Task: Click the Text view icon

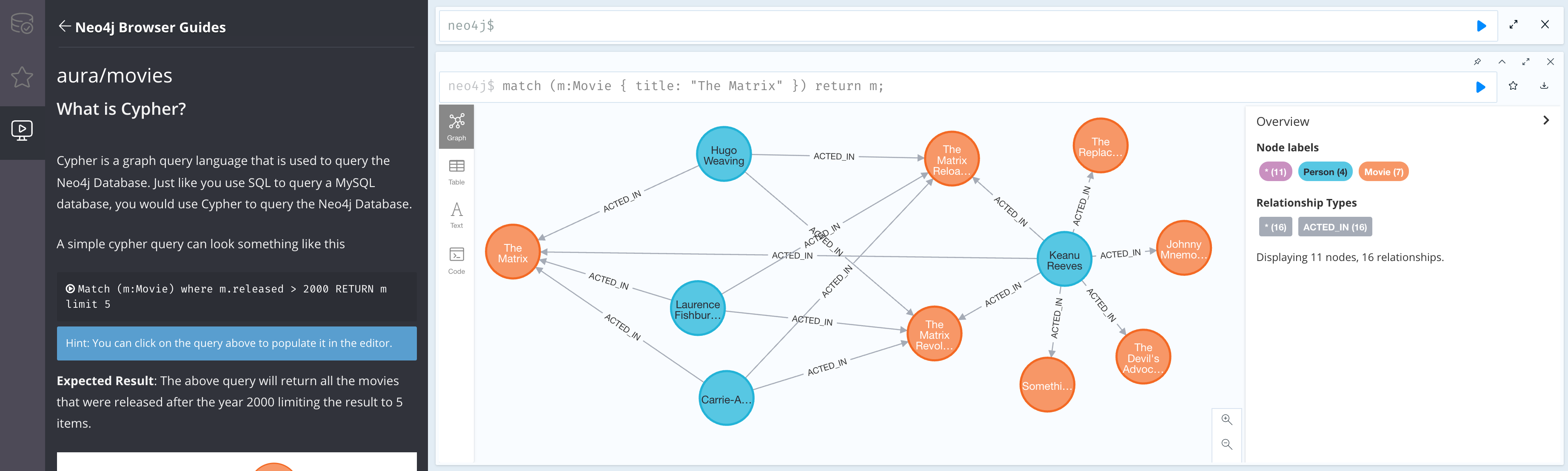Action: [x=456, y=216]
